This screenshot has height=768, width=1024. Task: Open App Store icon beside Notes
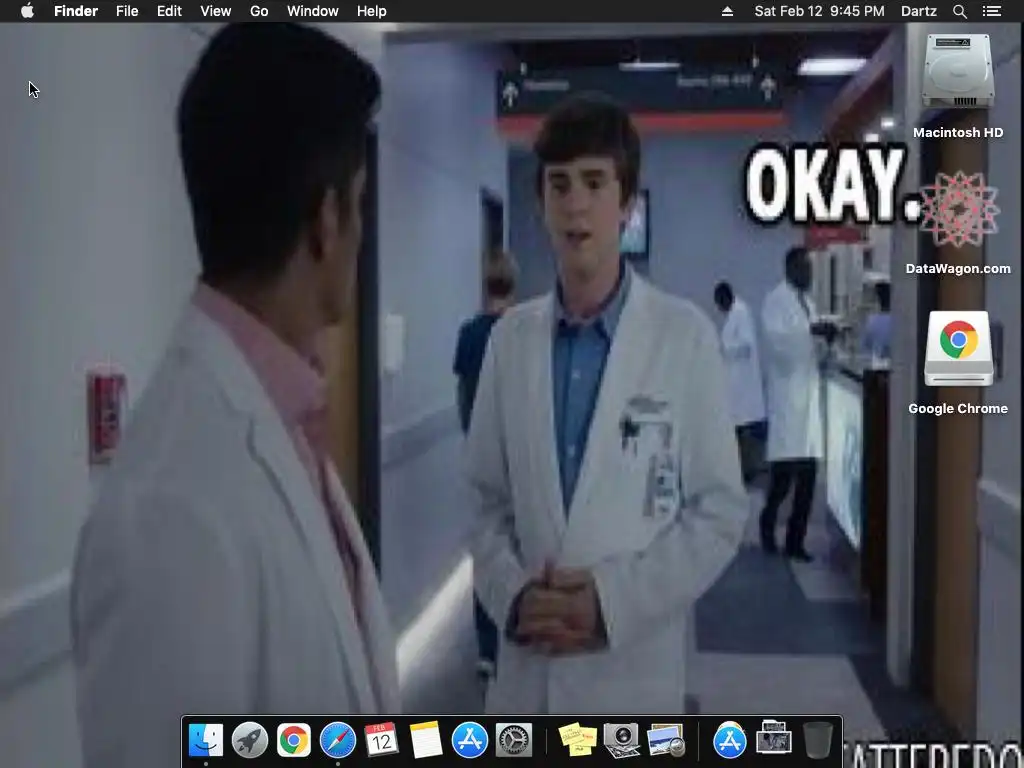pos(470,740)
